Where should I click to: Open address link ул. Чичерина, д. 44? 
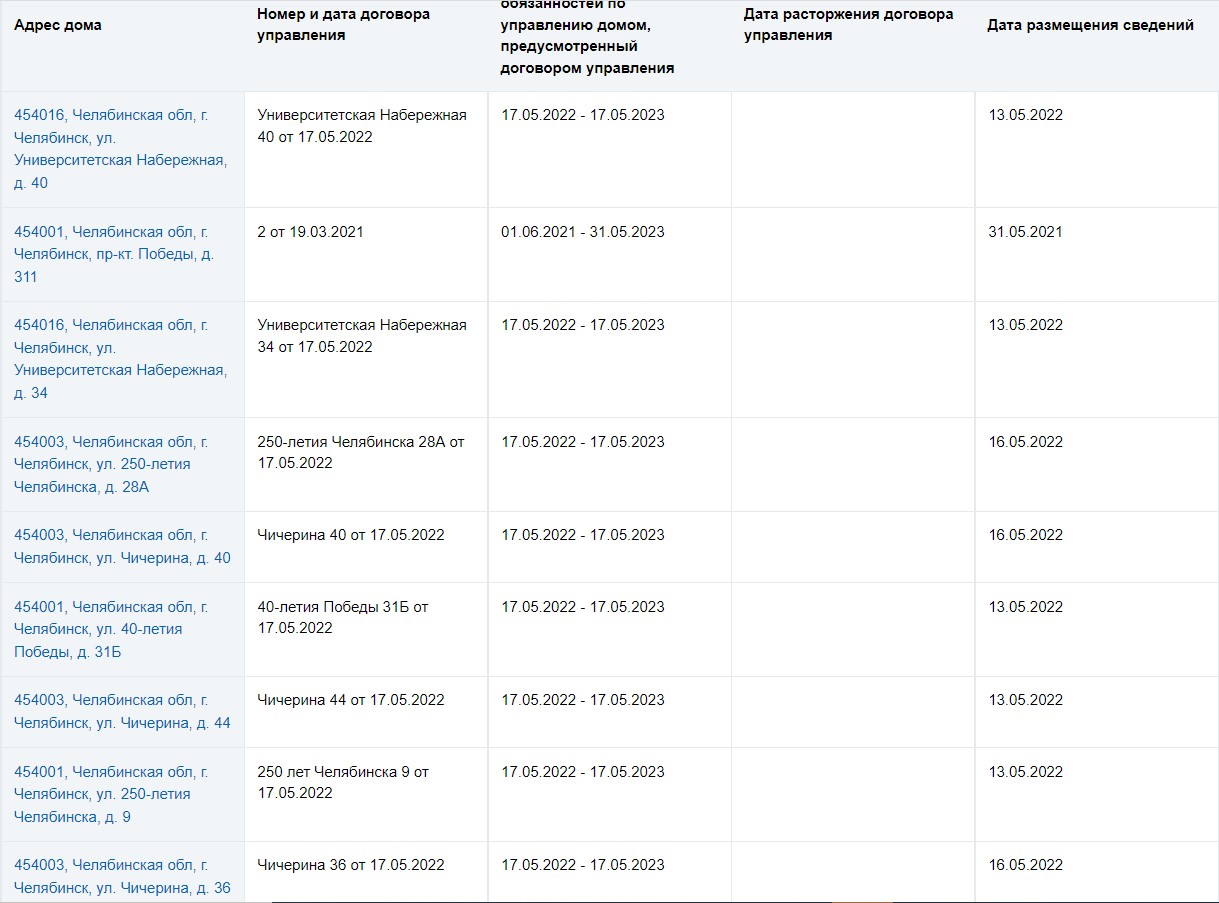click(x=122, y=711)
